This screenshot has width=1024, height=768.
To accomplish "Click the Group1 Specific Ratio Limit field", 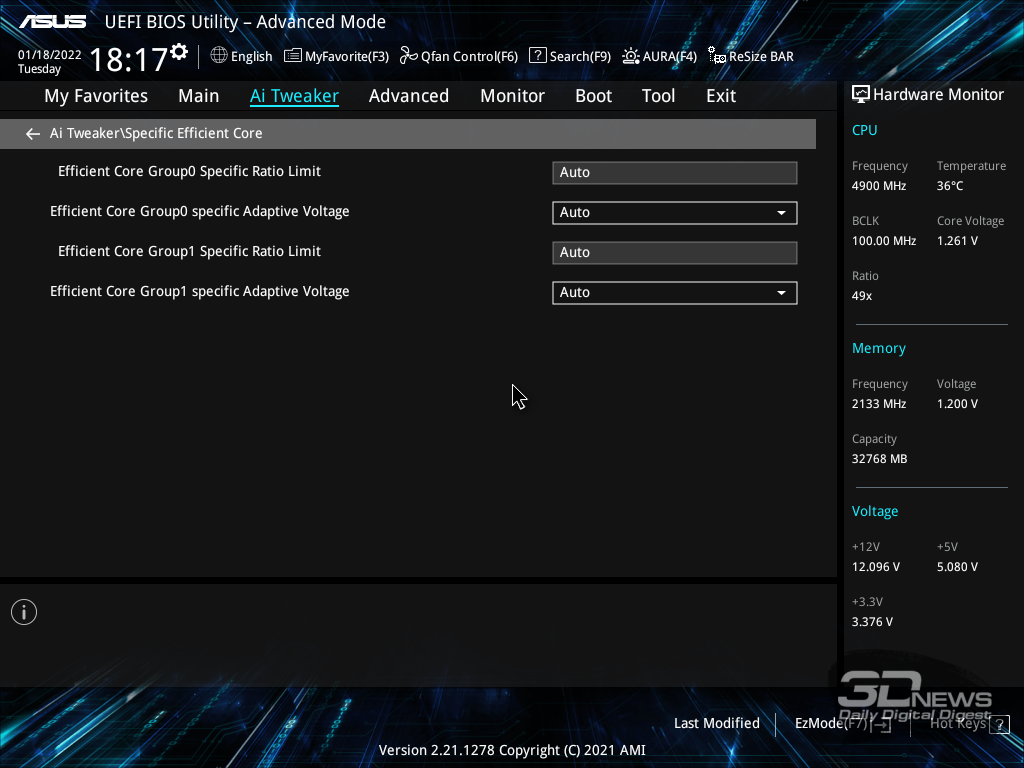I will 675,253.
